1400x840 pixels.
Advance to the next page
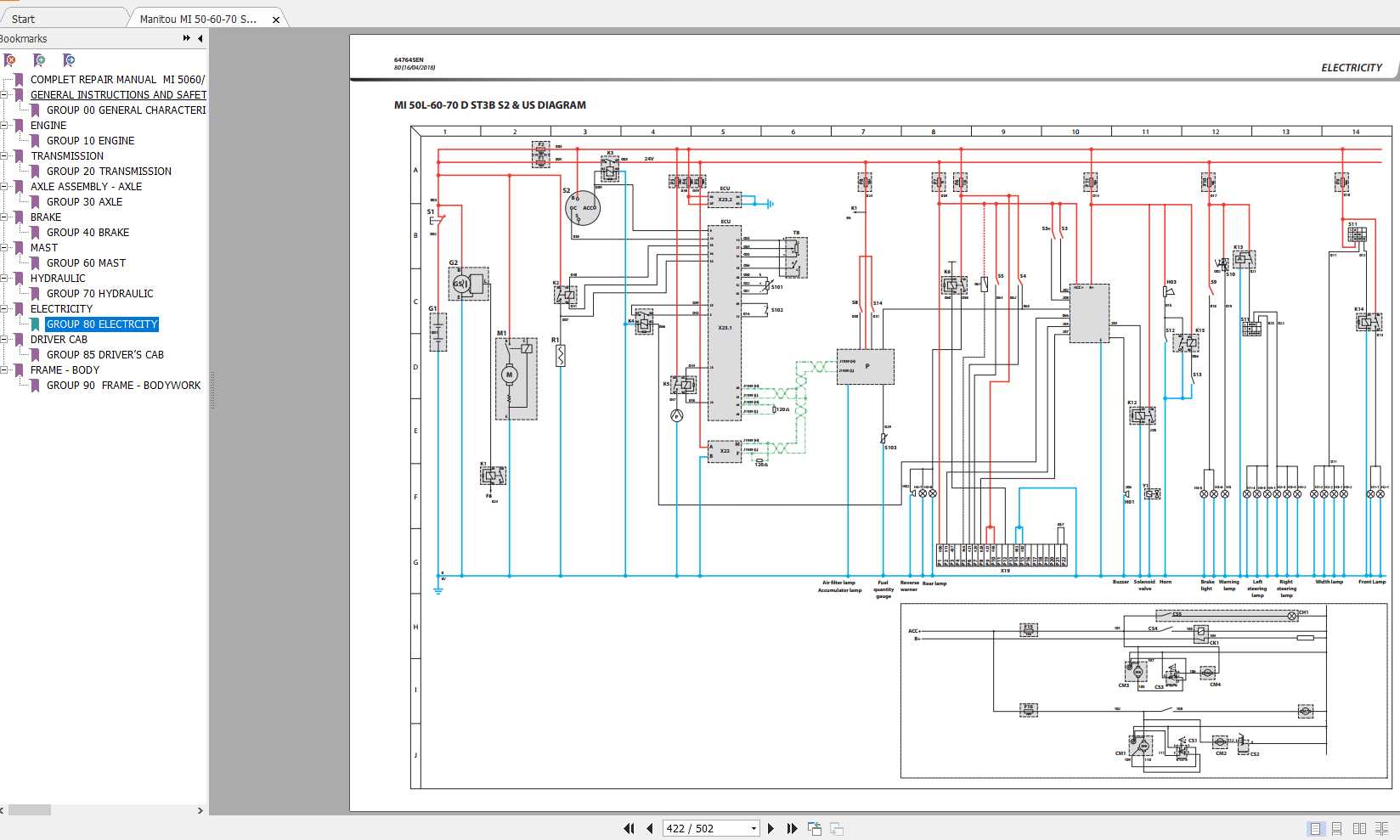point(771,829)
